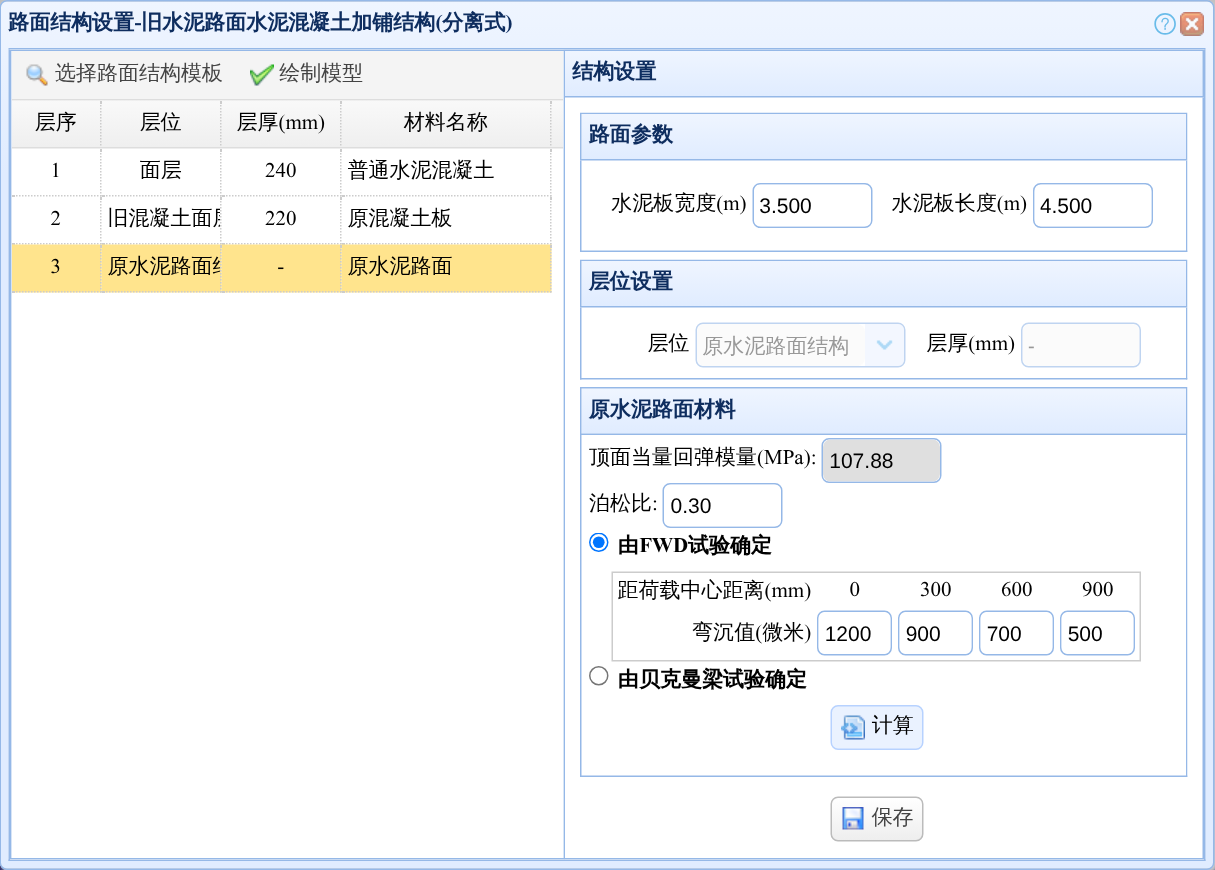The height and width of the screenshot is (870, 1215).
Task: Click the 选择路面结构模板 label
Action: tap(138, 74)
